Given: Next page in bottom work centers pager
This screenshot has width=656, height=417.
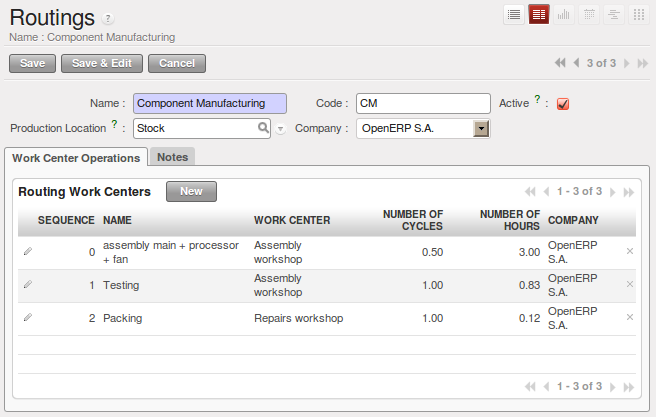Looking at the screenshot, I should [x=613, y=387].
